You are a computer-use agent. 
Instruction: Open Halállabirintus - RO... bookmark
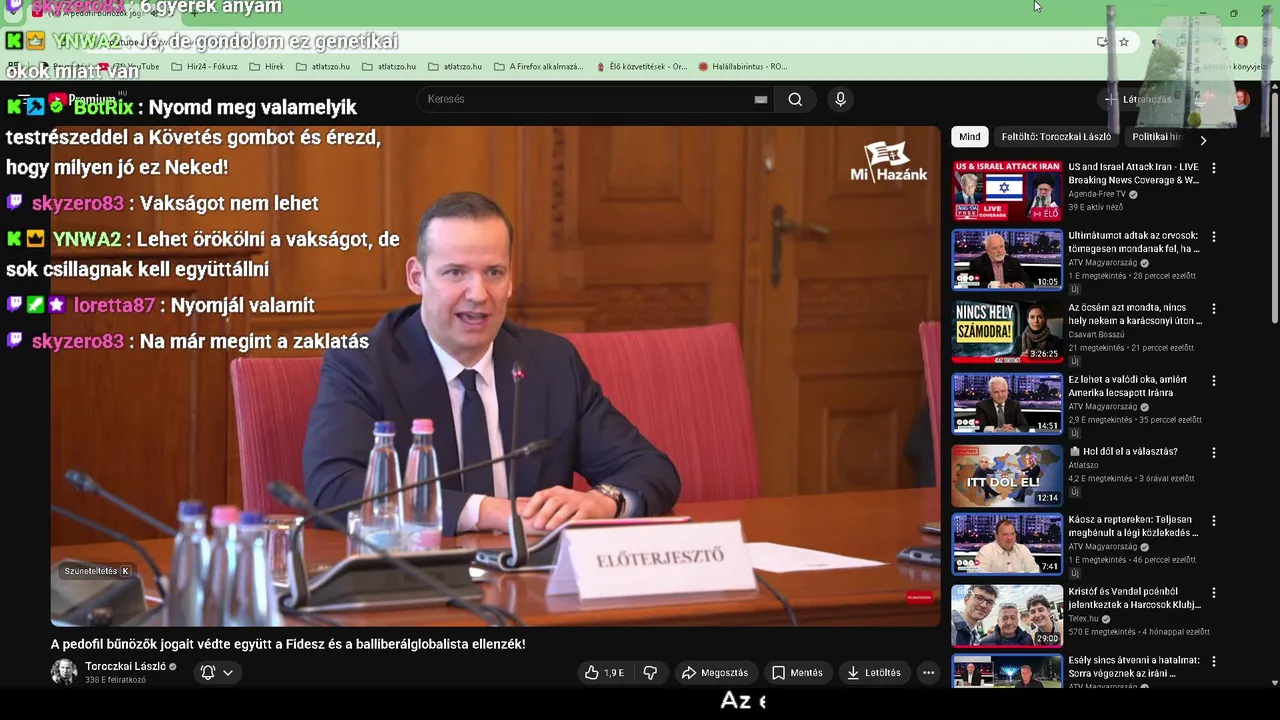pyautogui.click(x=743, y=67)
